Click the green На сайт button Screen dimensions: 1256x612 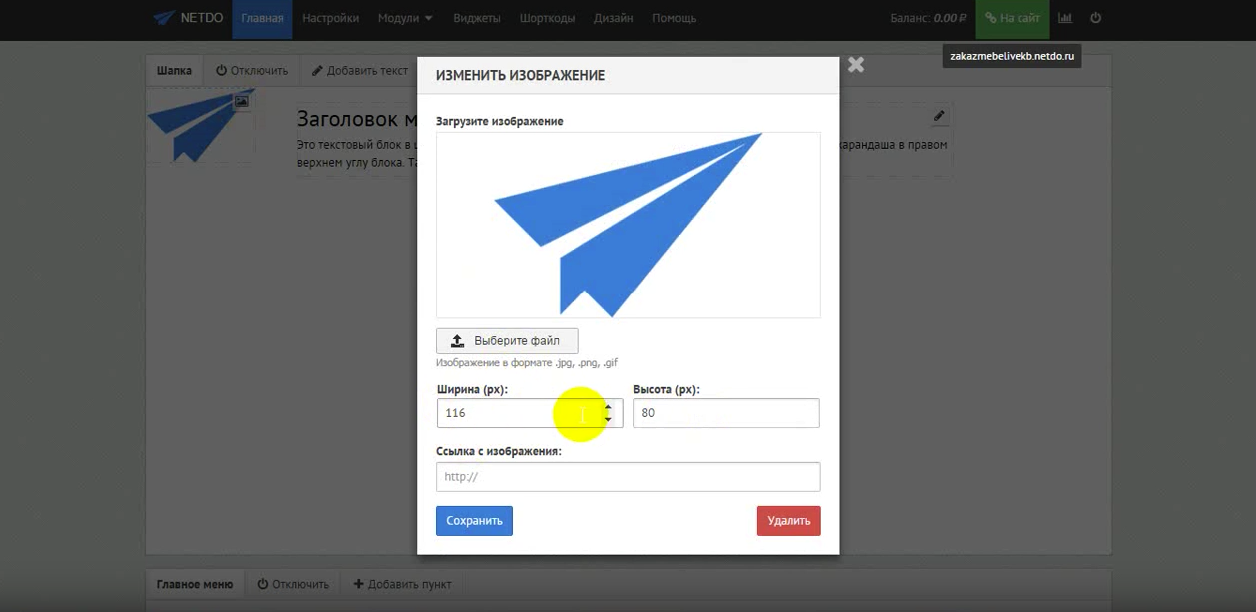click(1011, 18)
